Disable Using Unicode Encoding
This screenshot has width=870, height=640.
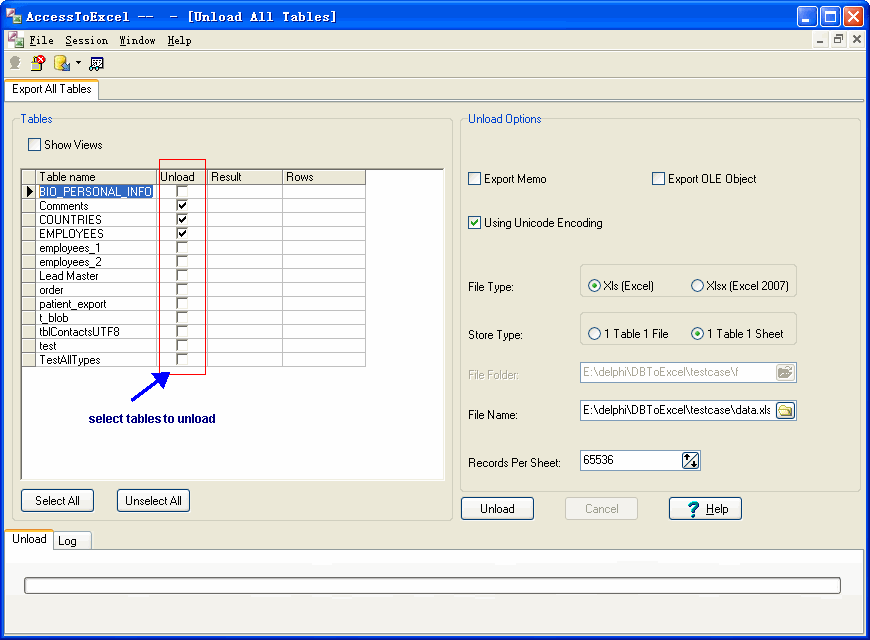pyautogui.click(x=474, y=223)
